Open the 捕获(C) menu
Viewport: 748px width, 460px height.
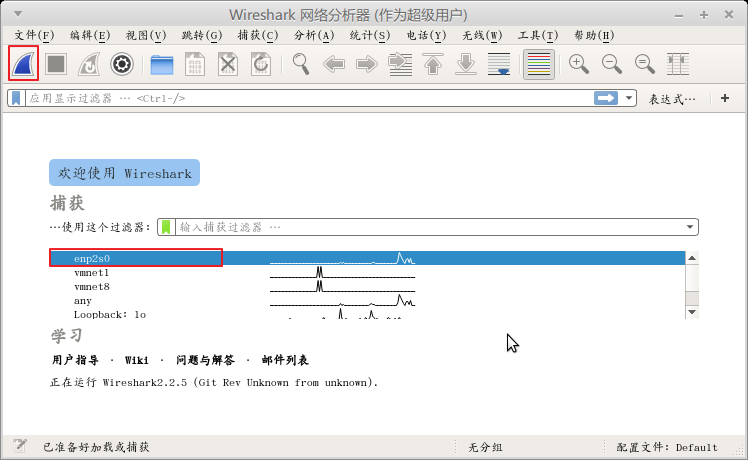(258, 35)
